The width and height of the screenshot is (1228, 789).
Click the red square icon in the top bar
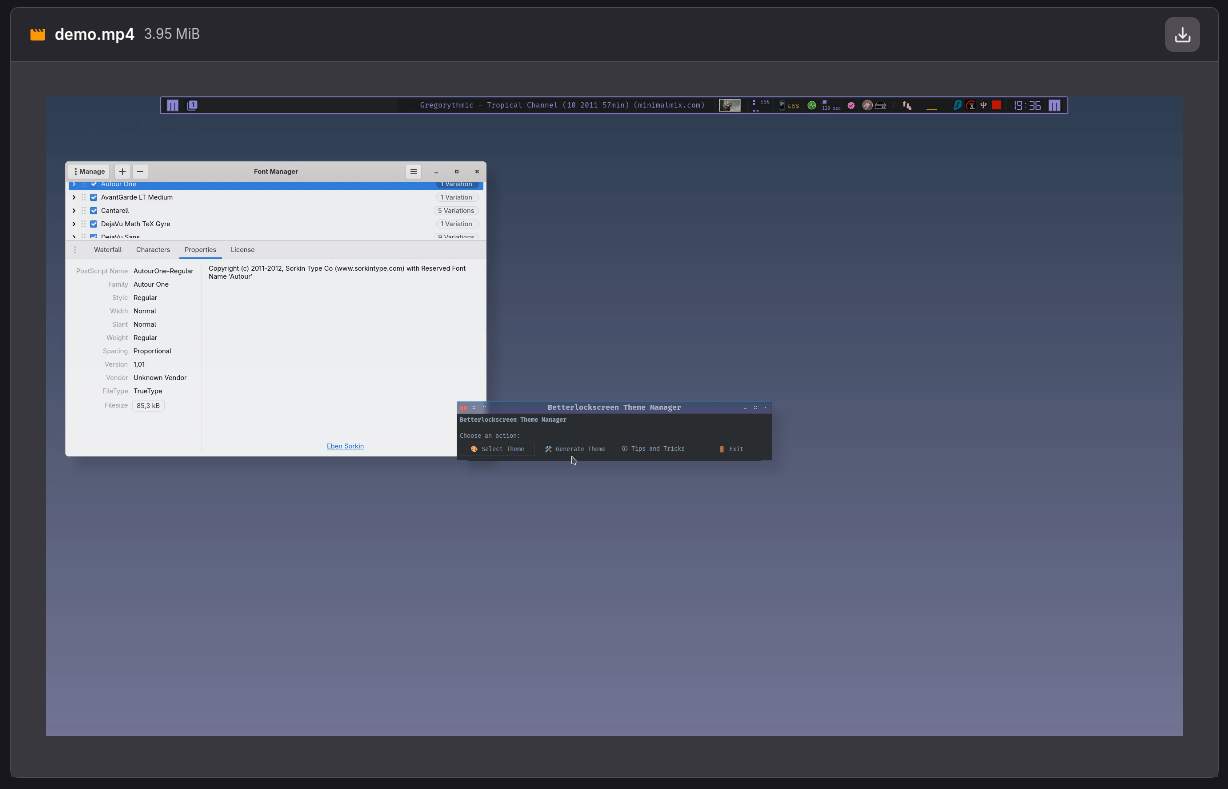pyautogui.click(x=996, y=105)
